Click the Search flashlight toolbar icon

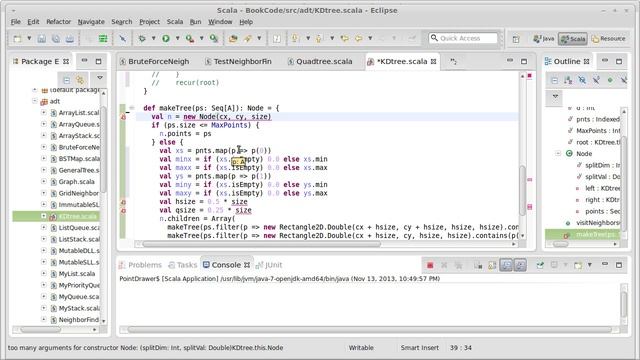[247, 38]
